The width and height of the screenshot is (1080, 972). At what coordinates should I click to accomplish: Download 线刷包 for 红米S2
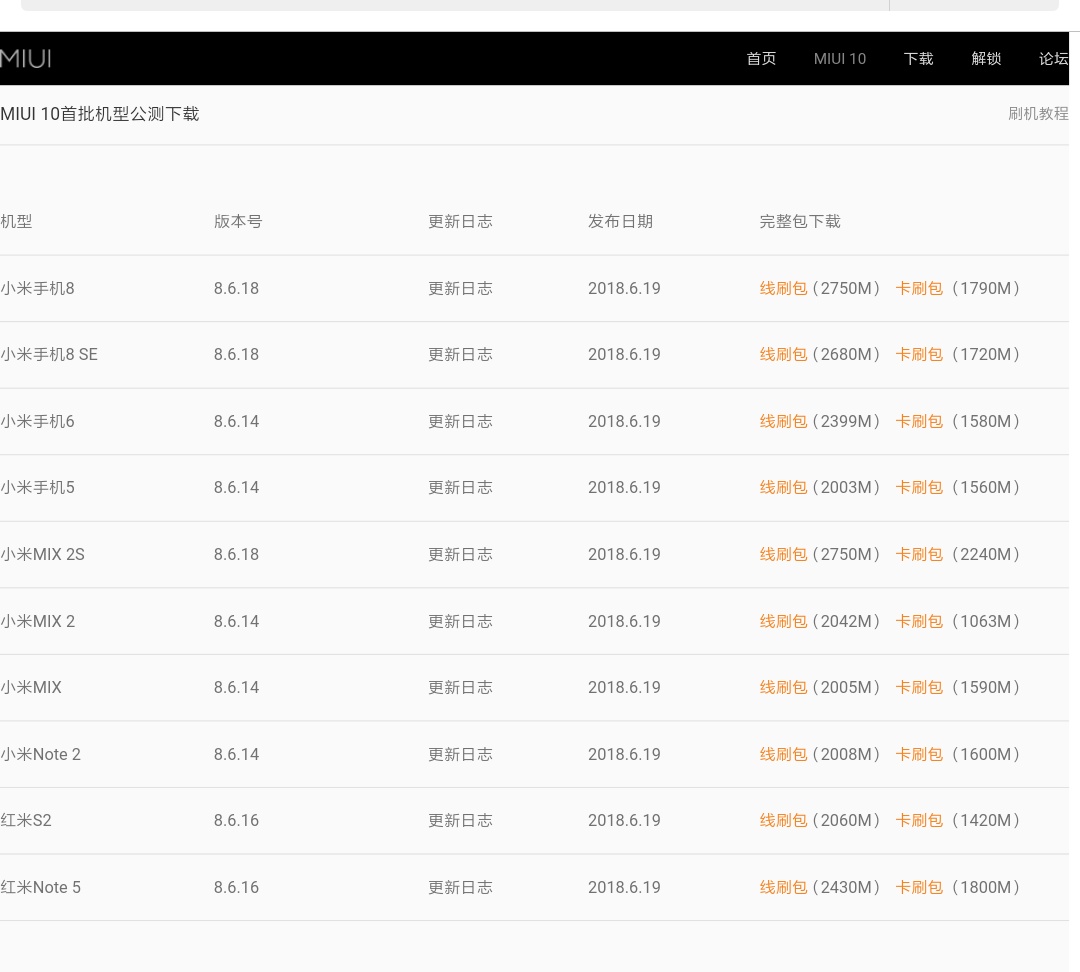click(783, 820)
